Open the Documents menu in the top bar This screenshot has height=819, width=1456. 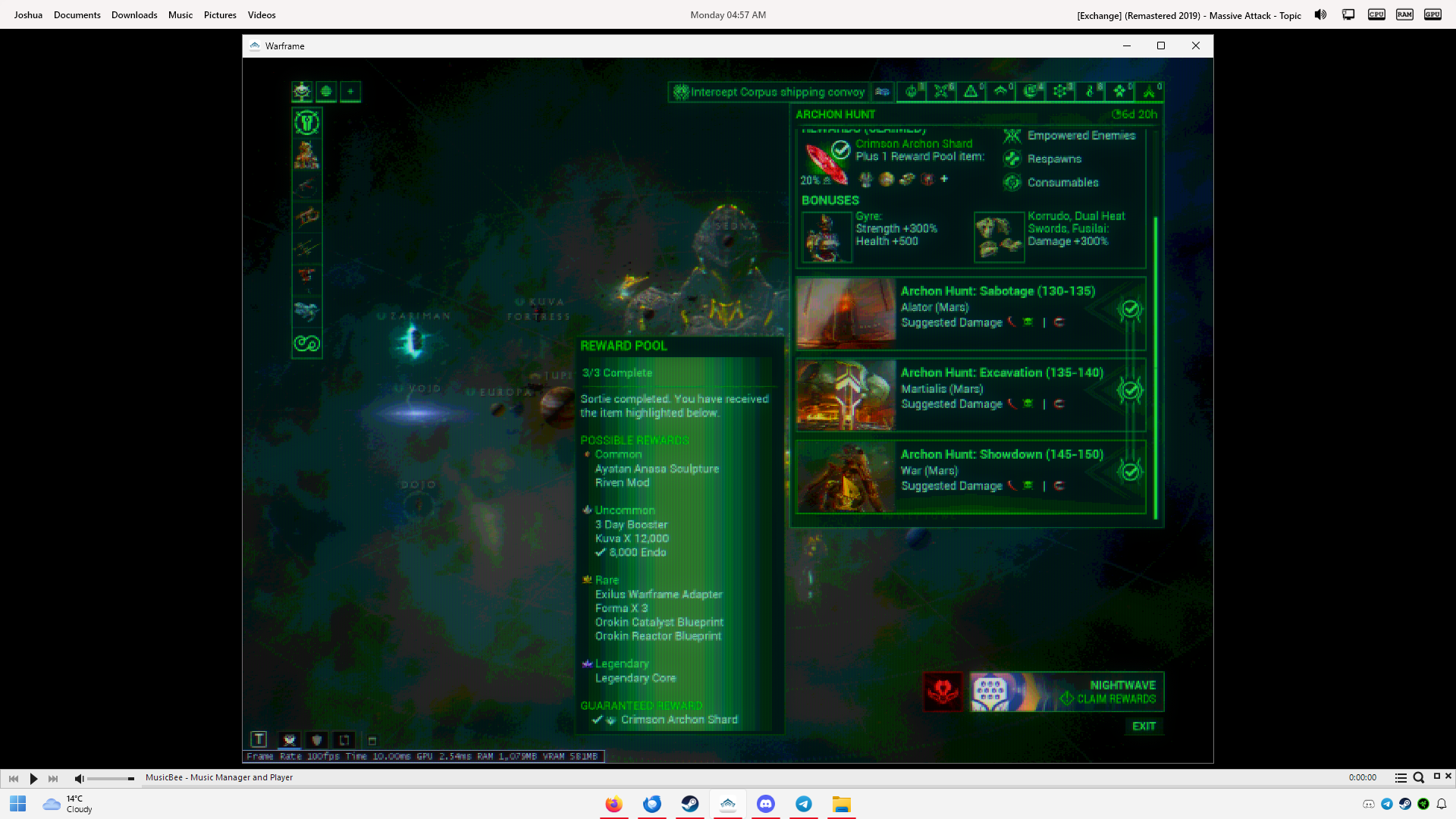tap(77, 15)
